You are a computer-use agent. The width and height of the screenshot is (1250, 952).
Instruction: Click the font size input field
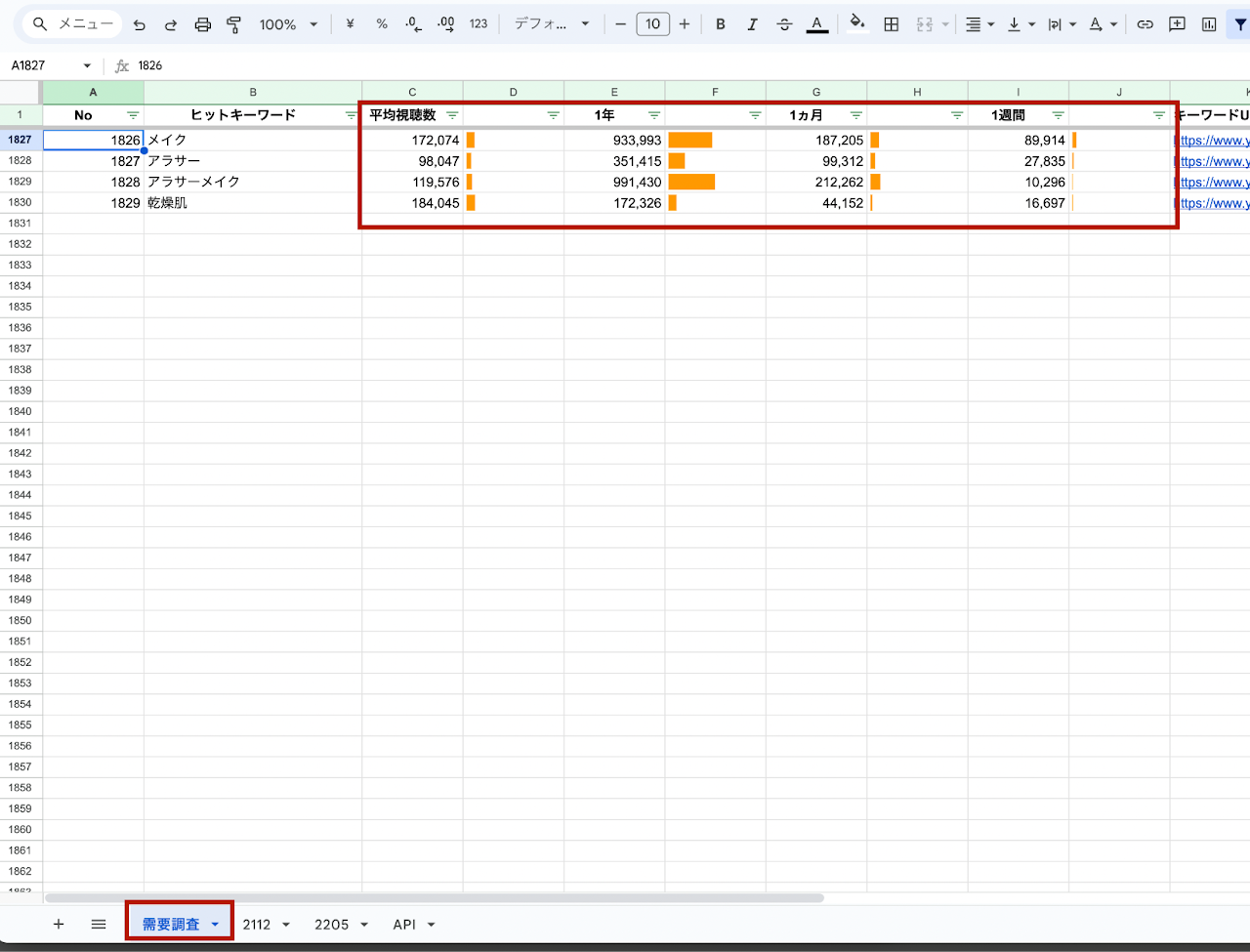point(652,24)
